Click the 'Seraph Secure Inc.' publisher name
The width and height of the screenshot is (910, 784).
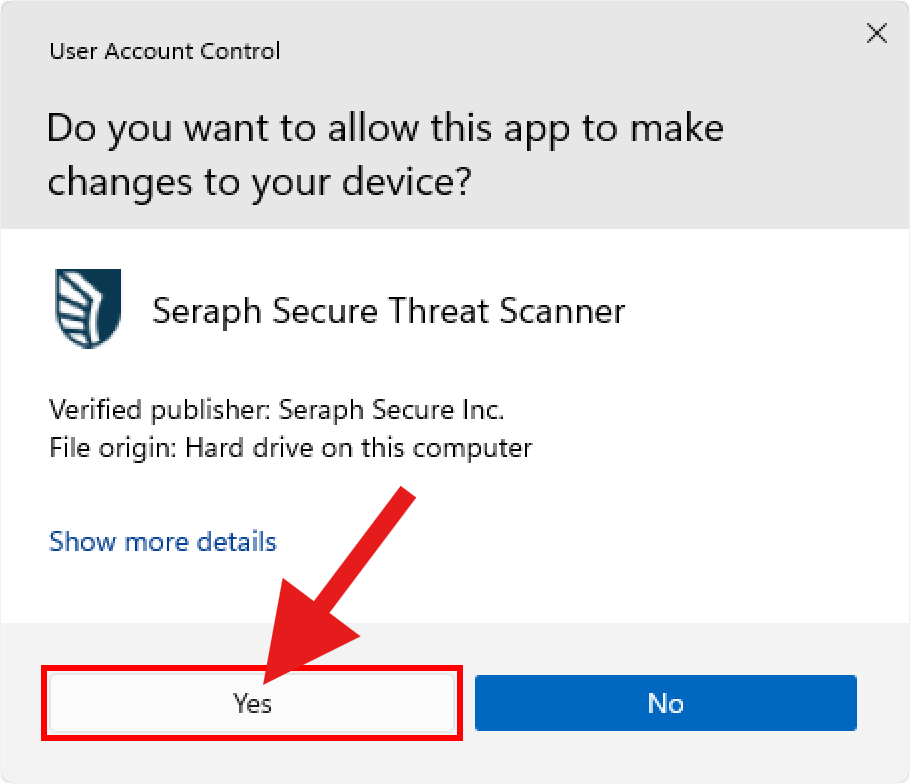pos(392,410)
